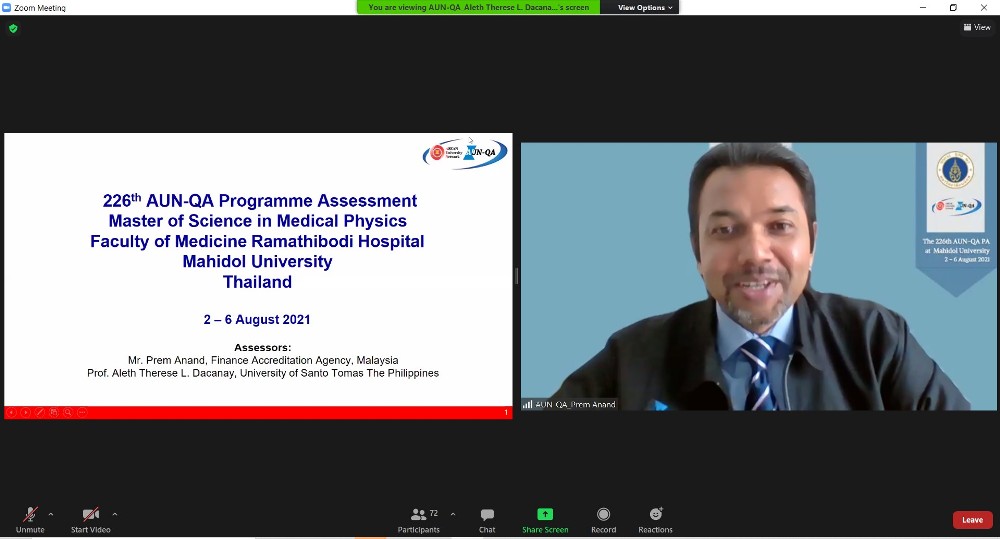
Task: Open the Reactions menu
Action: [x=655, y=515]
